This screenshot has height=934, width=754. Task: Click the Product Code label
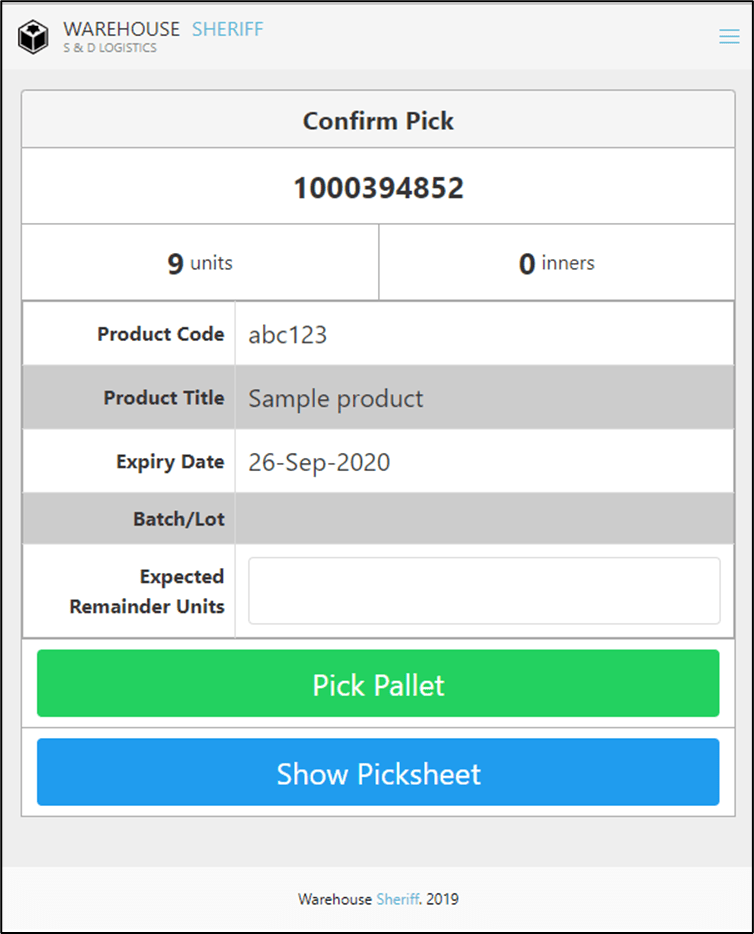click(160, 334)
